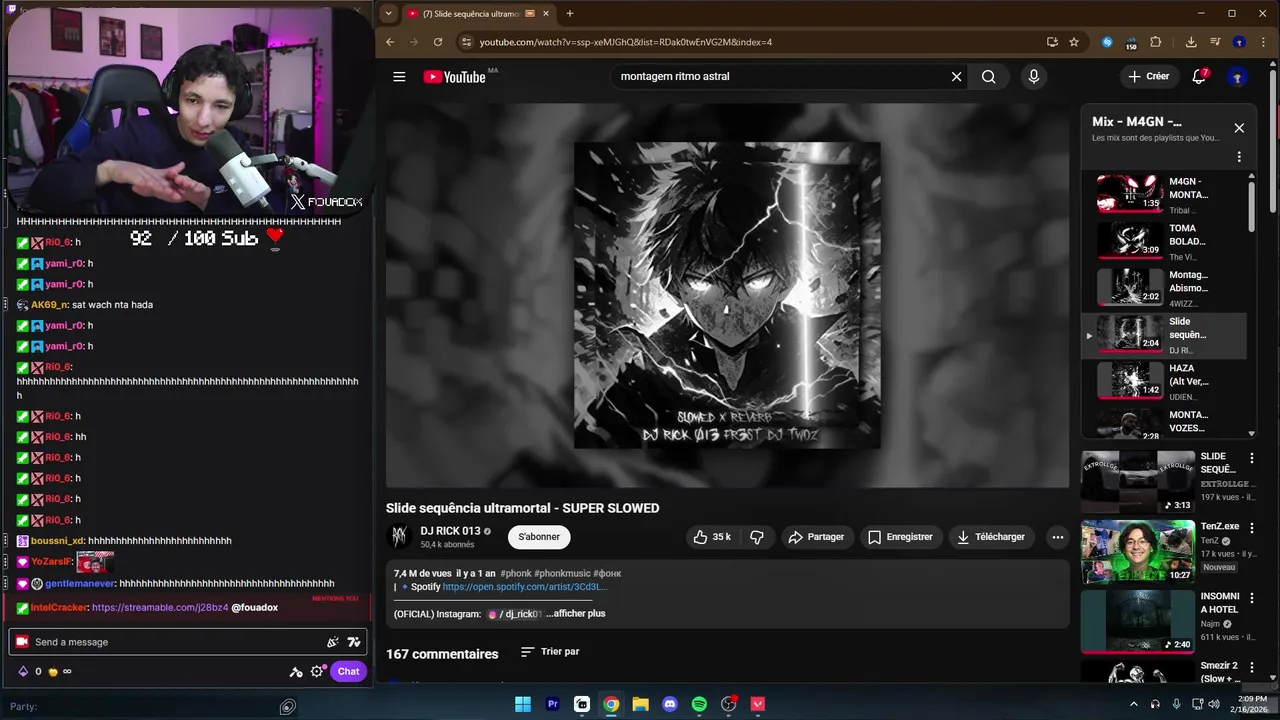Open OBS from the taskbar
This screenshot has height=720, width=1280.
tap(729, 704)
